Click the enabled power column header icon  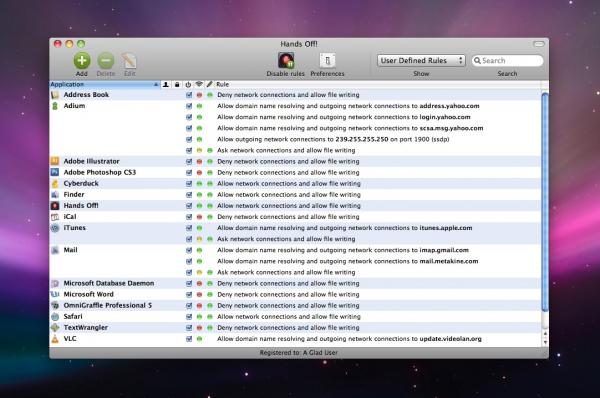(188, 84)
